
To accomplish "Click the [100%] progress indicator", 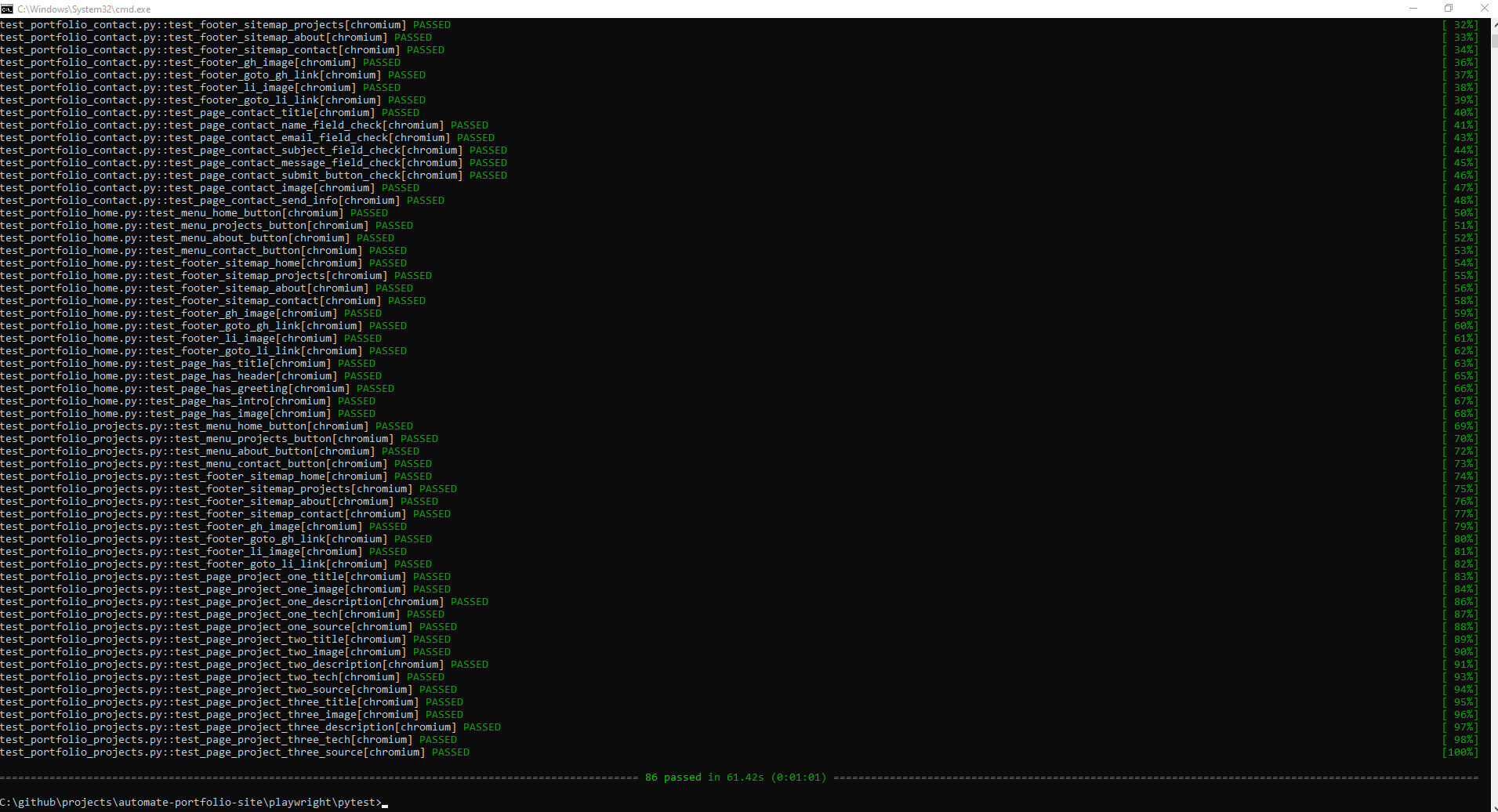I will pos(1460,752).
